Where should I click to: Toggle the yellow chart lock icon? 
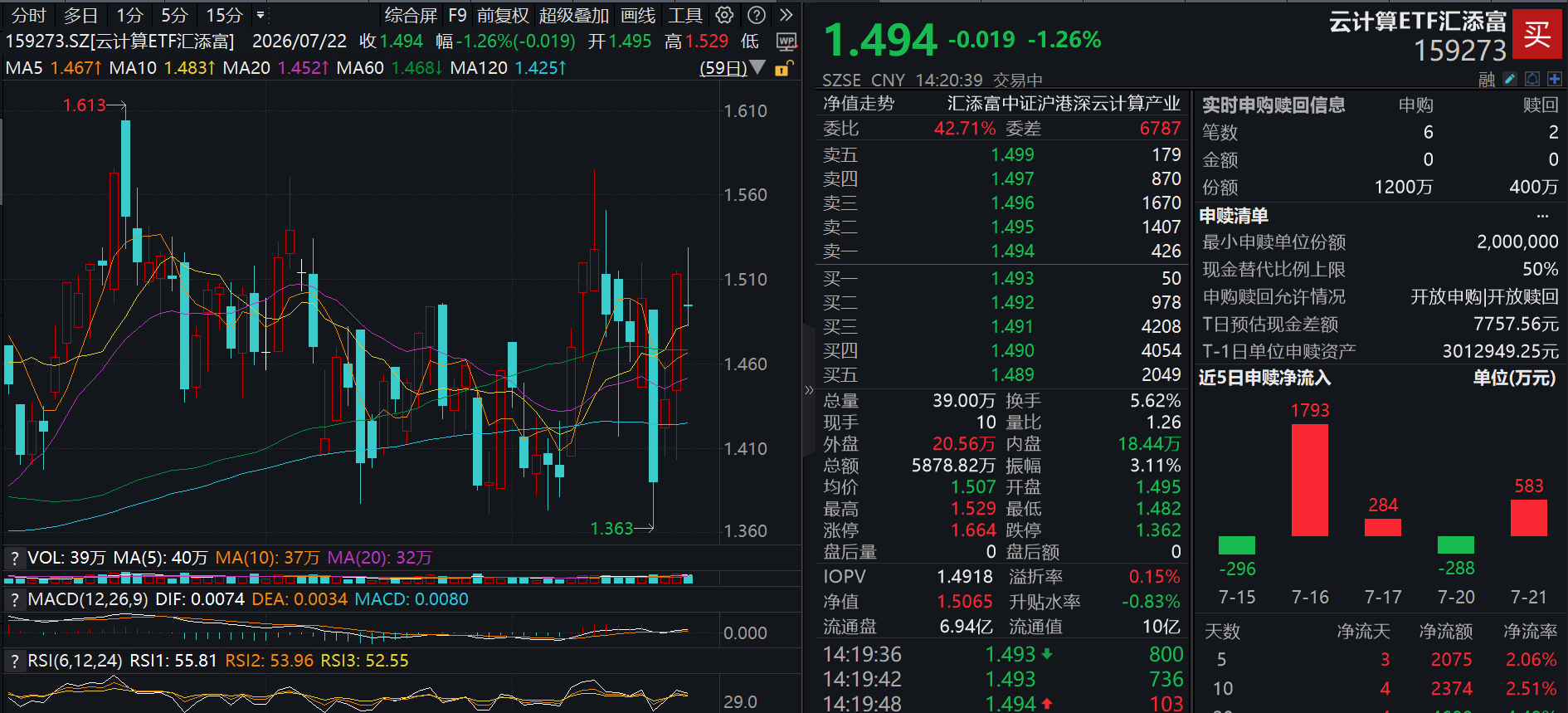(783, 68)
